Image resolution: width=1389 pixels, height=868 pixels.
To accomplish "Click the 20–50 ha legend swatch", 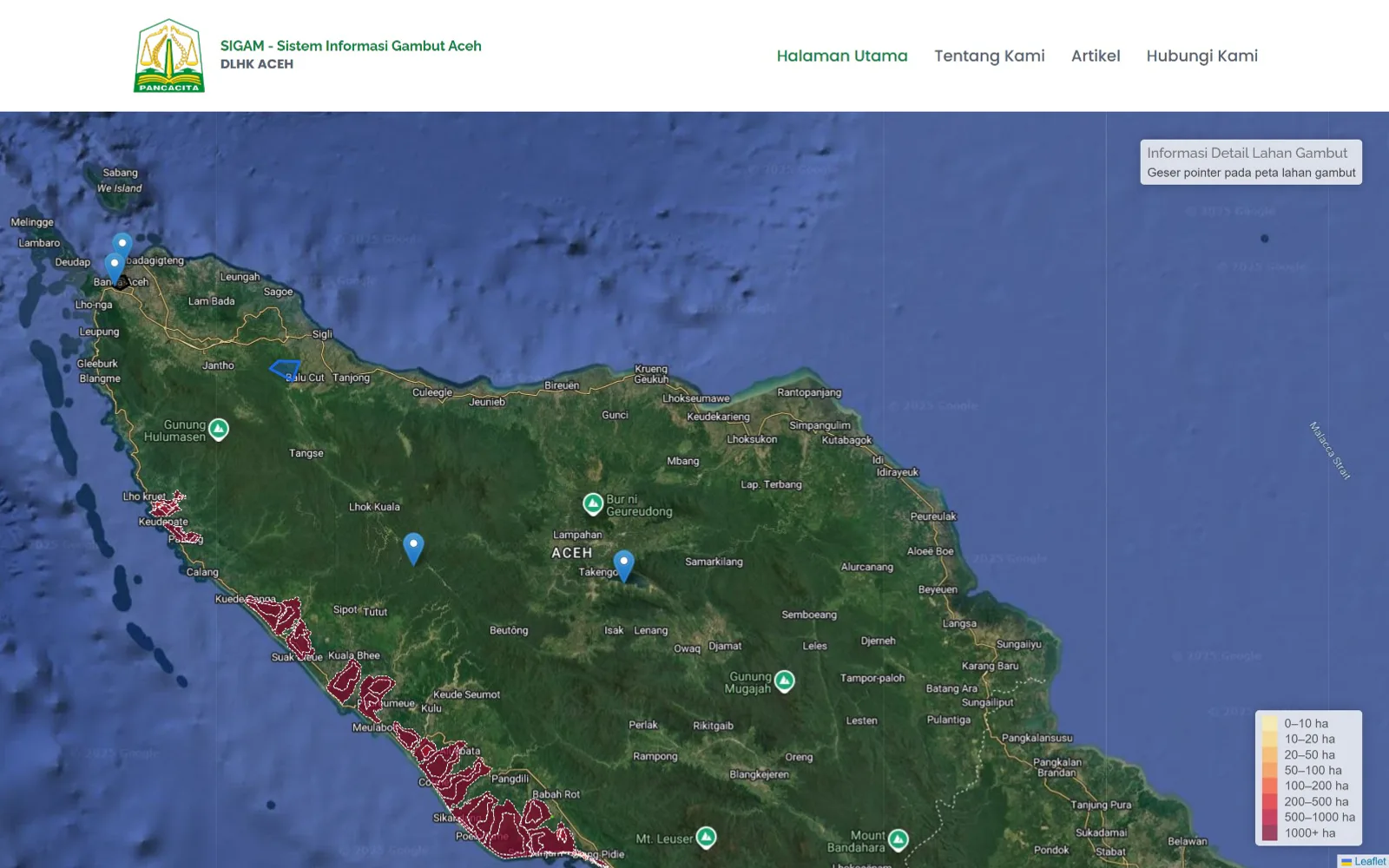I will click(x=1270, y=754).
